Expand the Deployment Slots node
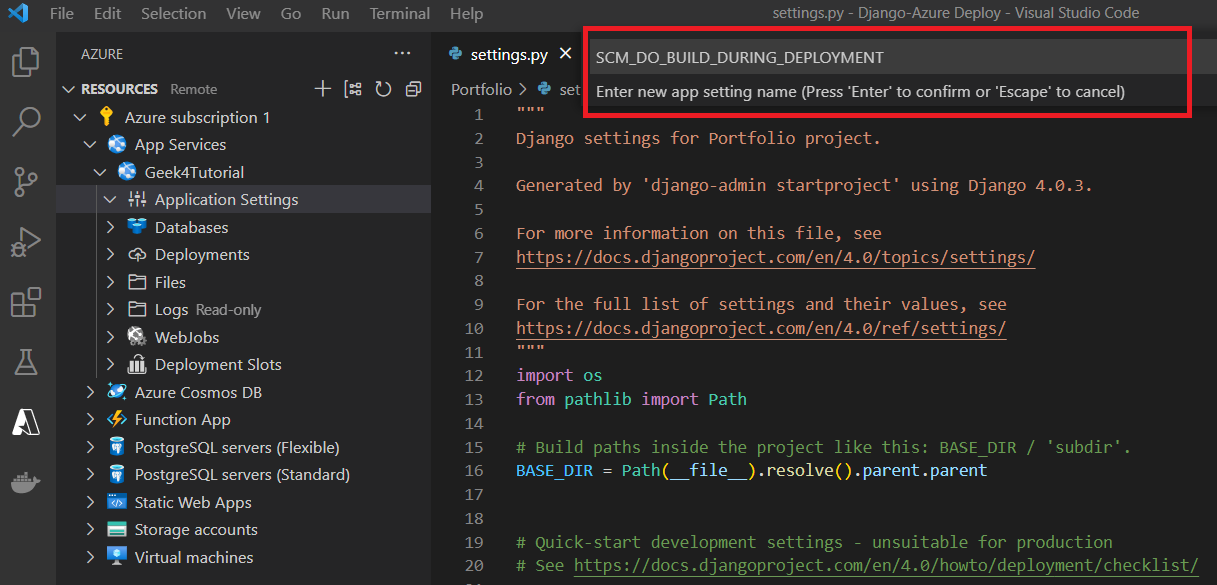Screen dimensions: 1217x585 pos(110,364)
